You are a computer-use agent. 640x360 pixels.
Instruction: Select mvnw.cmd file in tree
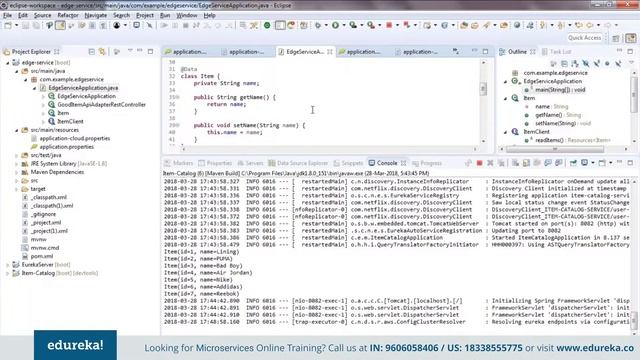pos(41,248)
